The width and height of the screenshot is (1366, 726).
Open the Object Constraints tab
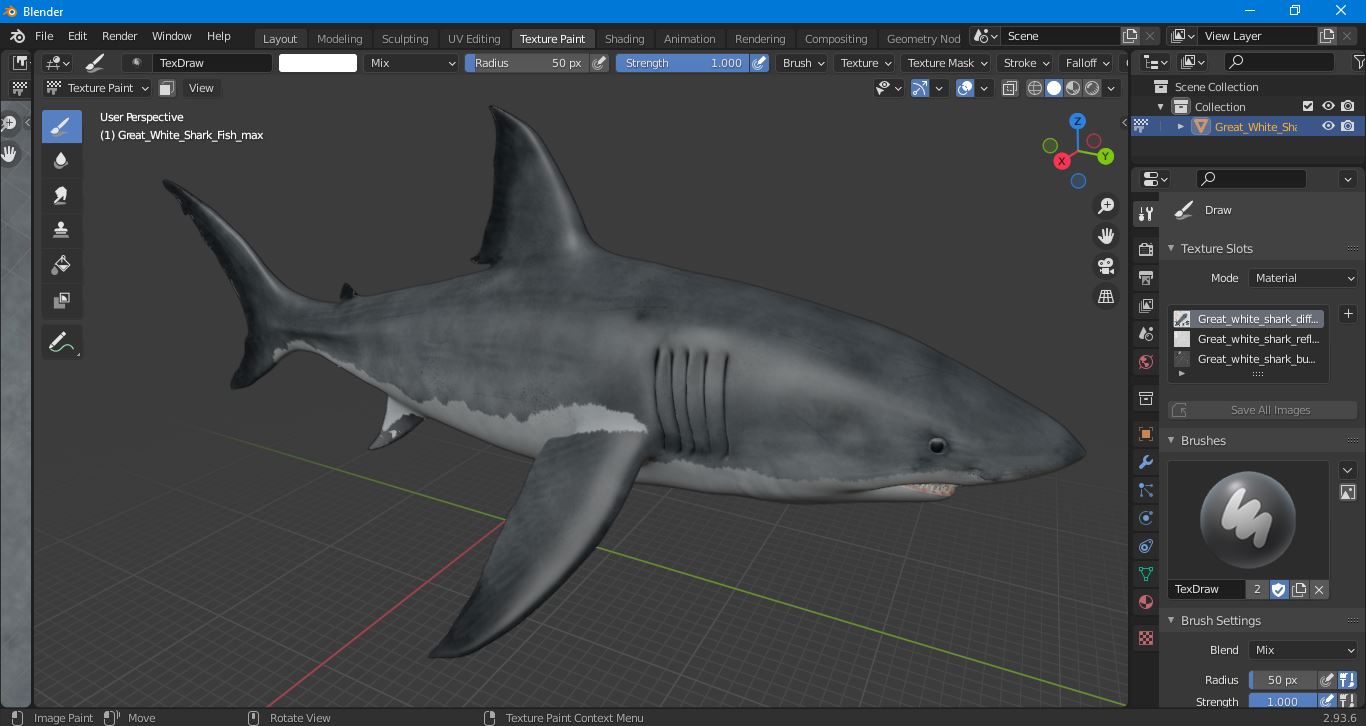1146,546
